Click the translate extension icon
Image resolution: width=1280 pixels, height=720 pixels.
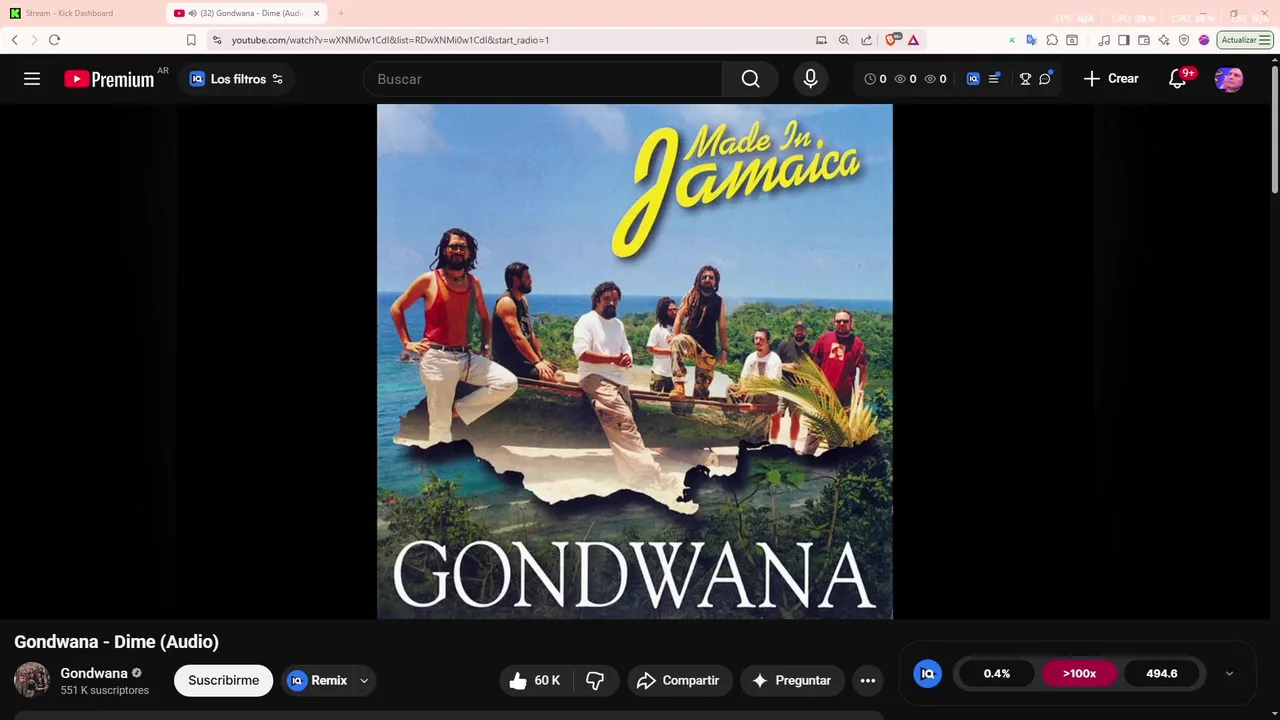tap(1033, 40)
